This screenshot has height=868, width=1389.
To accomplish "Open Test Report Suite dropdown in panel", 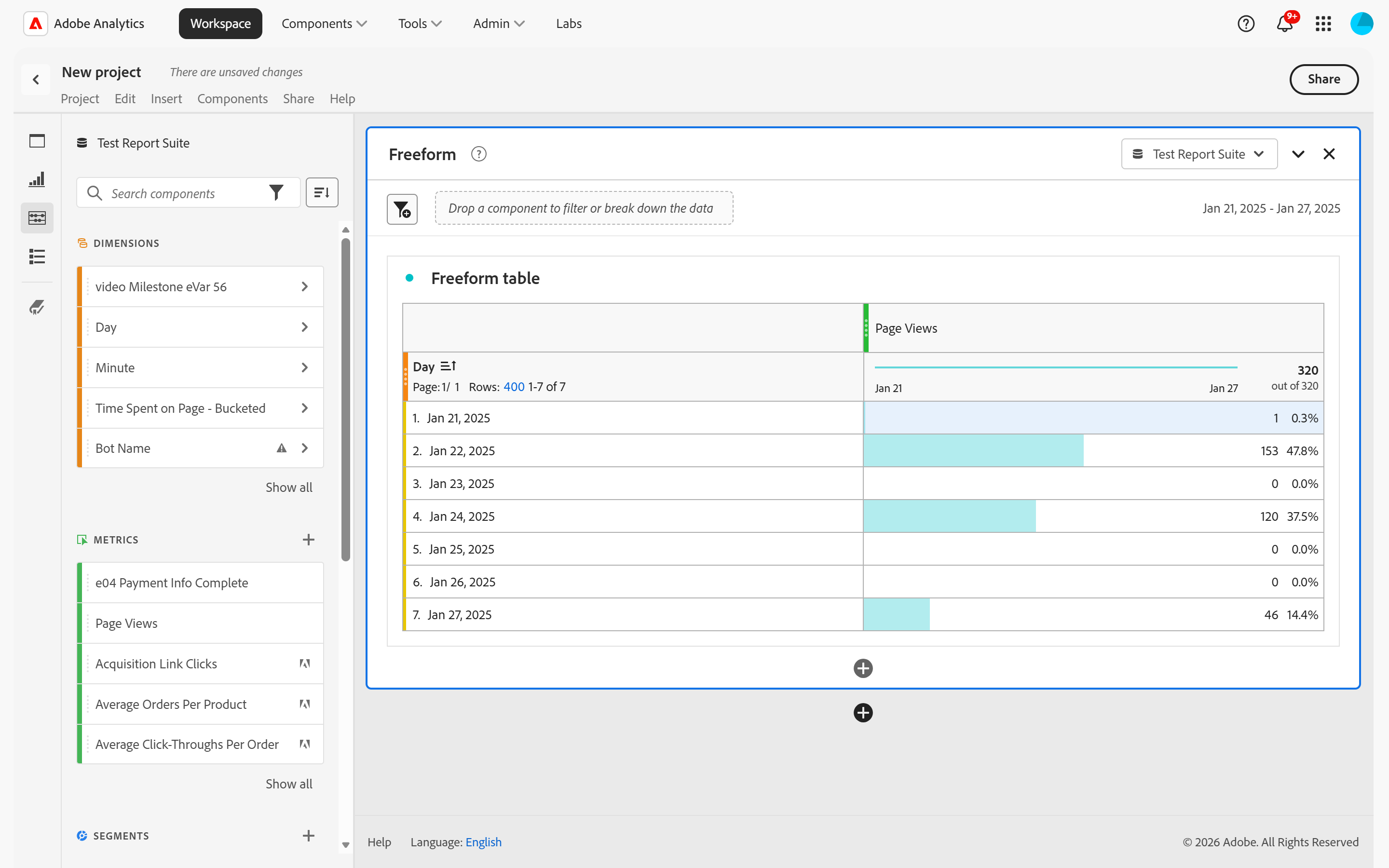I will 1199,154.
